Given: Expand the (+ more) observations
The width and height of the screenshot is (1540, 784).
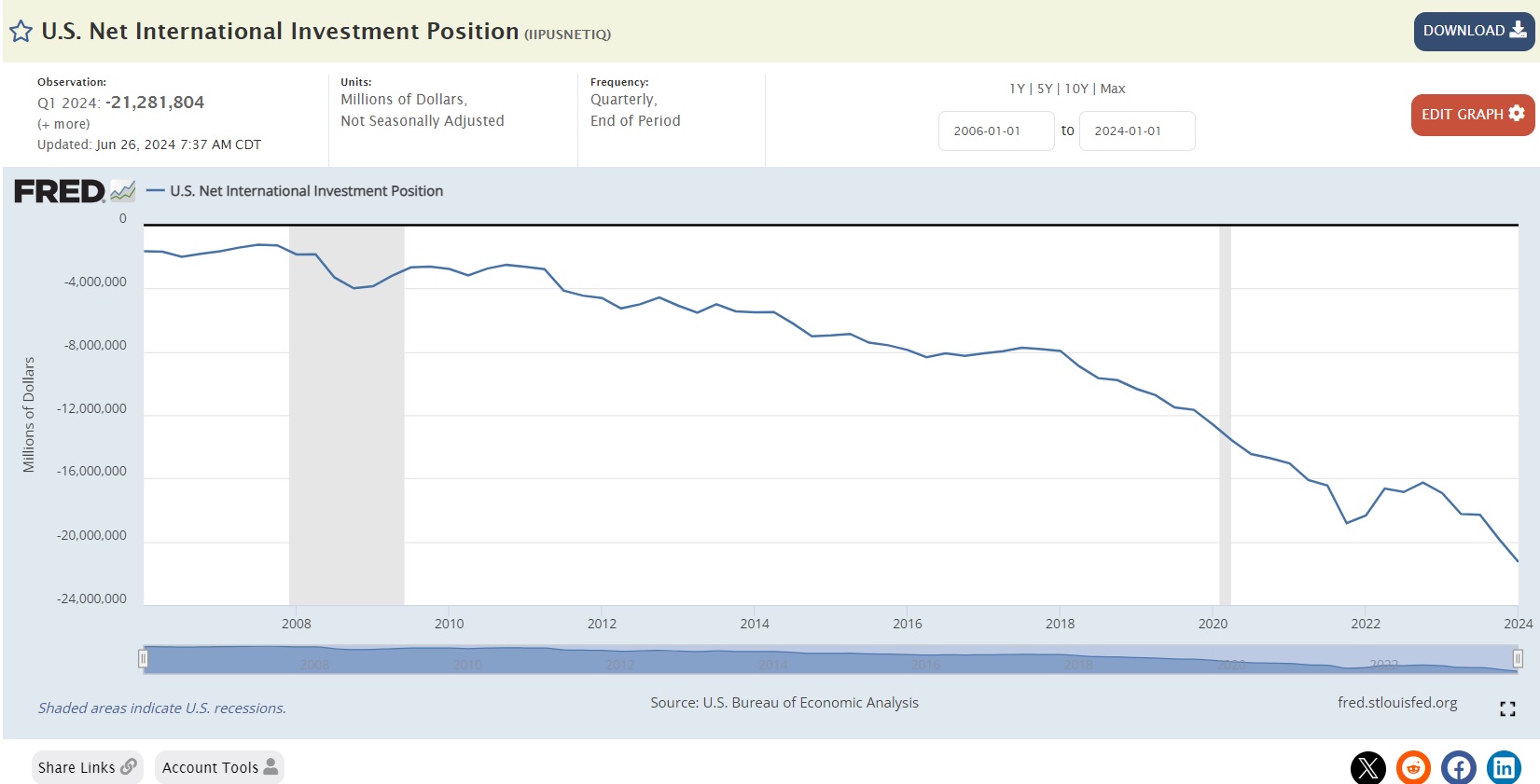Looking at the screenshot, I should [x=63, y=124].
